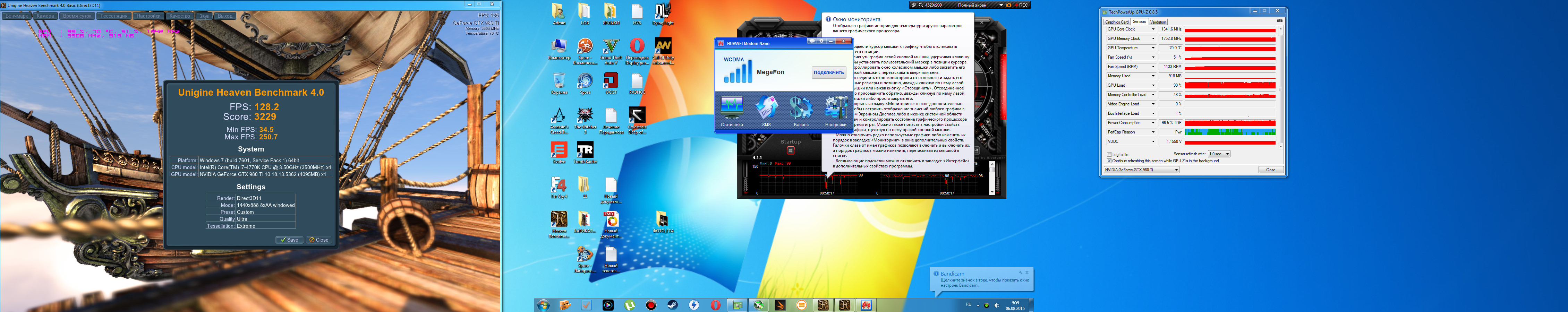
Task: Save the Heaven benchmark results
Action: [x=290, y=240]
